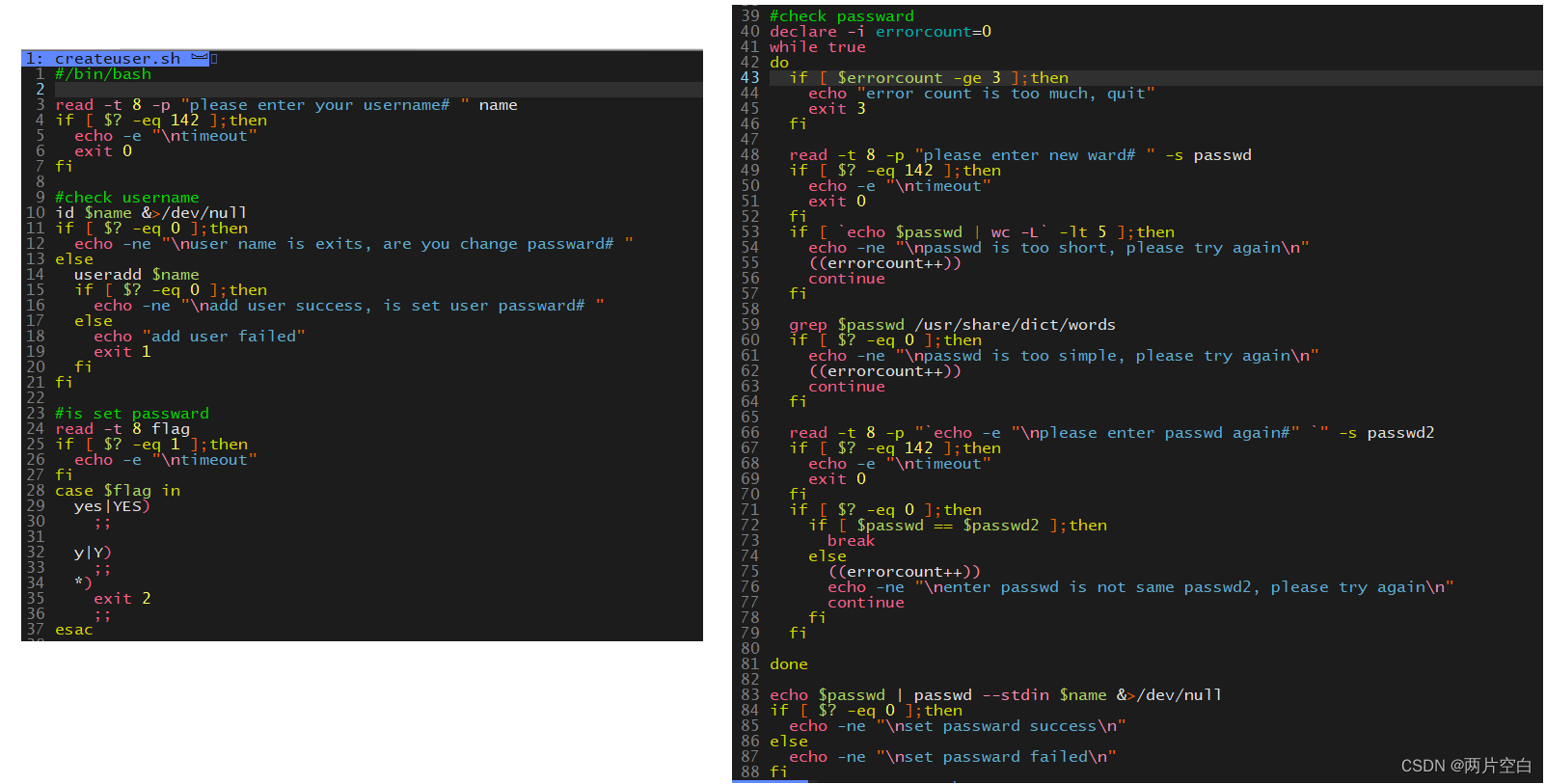The image size is (1546, 784).
Task: Click the 'do' keyword on line 42
Action: click(x=779, y=63)
